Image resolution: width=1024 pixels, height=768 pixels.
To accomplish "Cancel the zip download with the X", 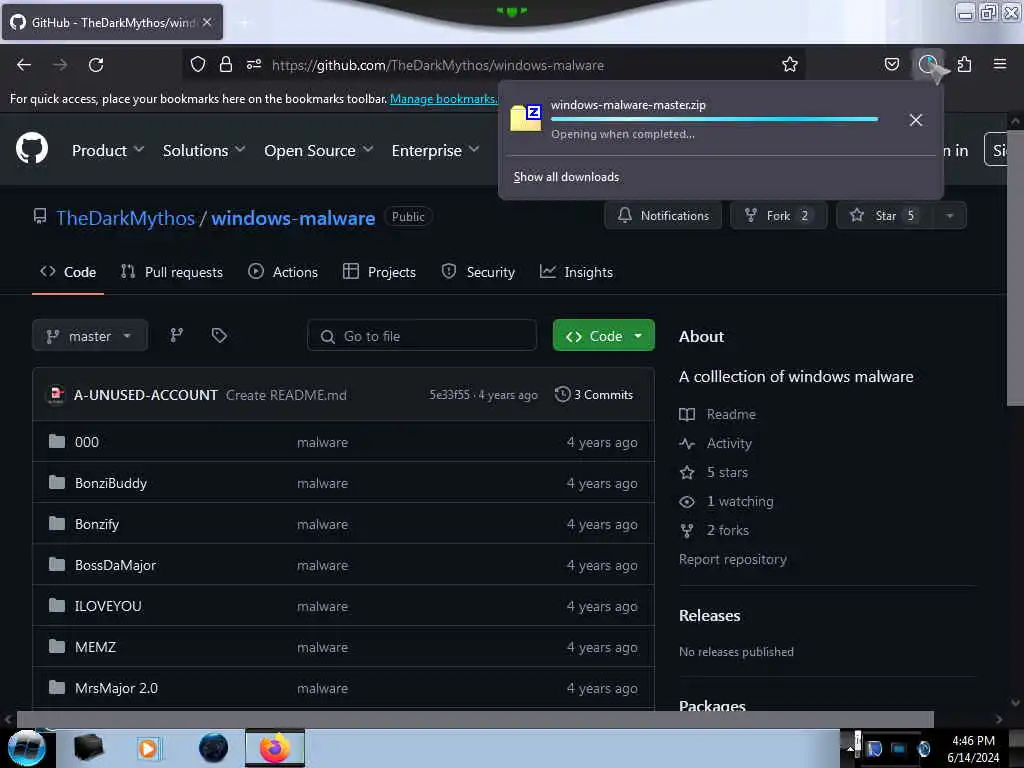I will click(x=916, y=120).
